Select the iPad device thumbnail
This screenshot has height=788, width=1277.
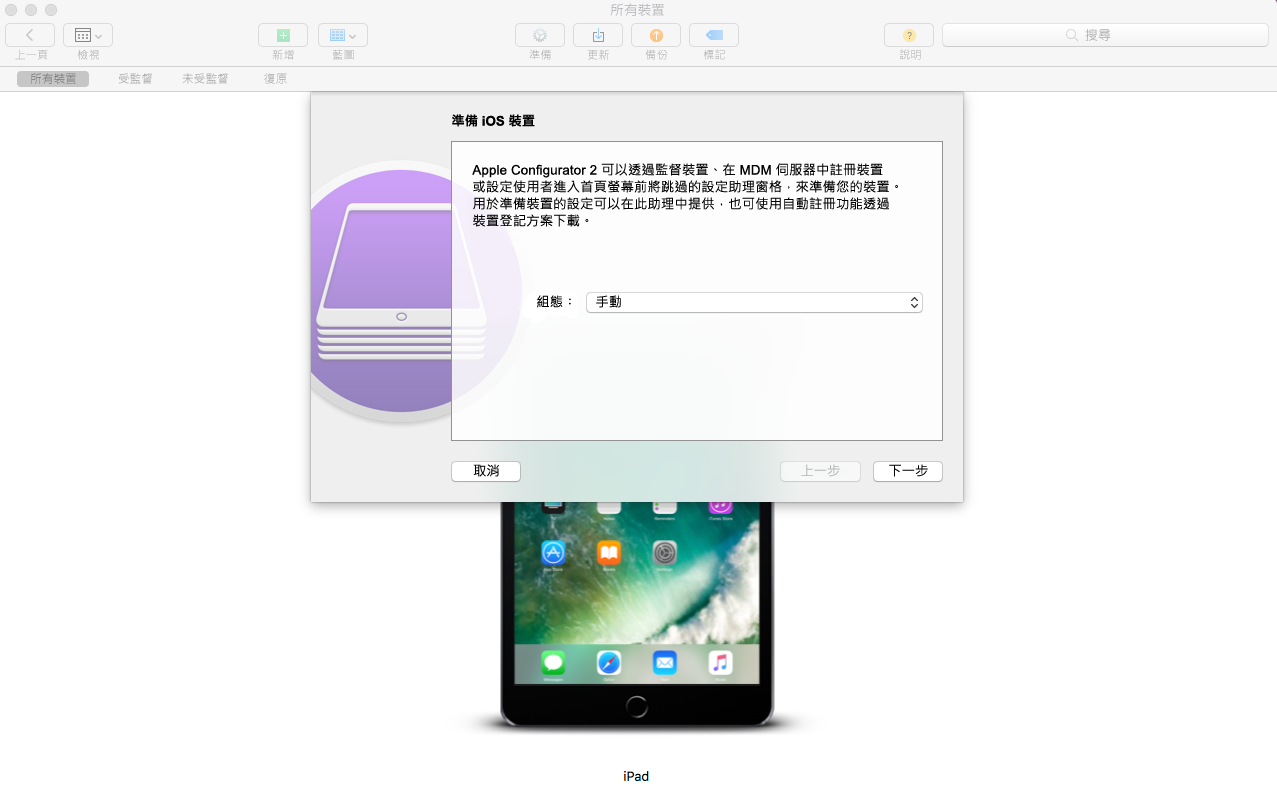click(637, 614)
